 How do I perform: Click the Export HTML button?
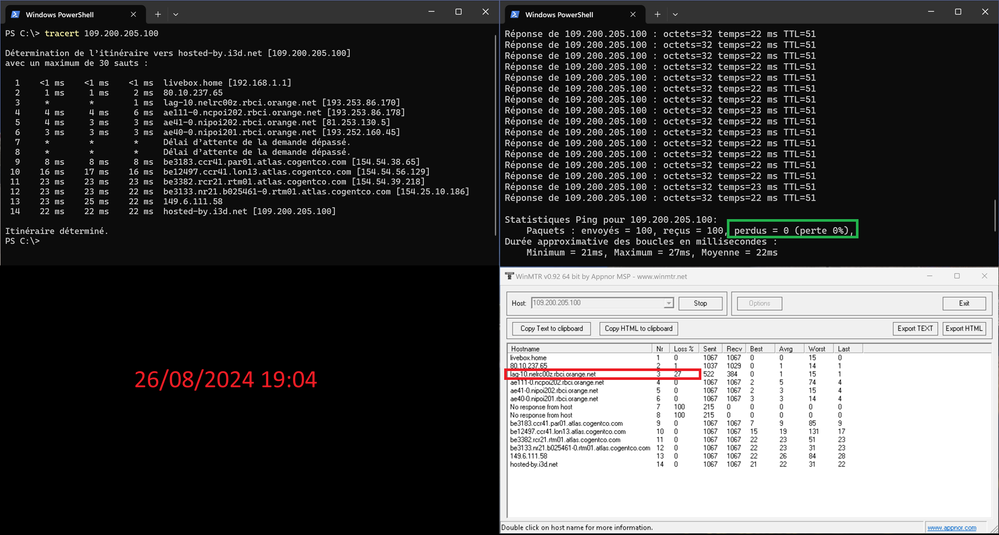click(965, 328)
